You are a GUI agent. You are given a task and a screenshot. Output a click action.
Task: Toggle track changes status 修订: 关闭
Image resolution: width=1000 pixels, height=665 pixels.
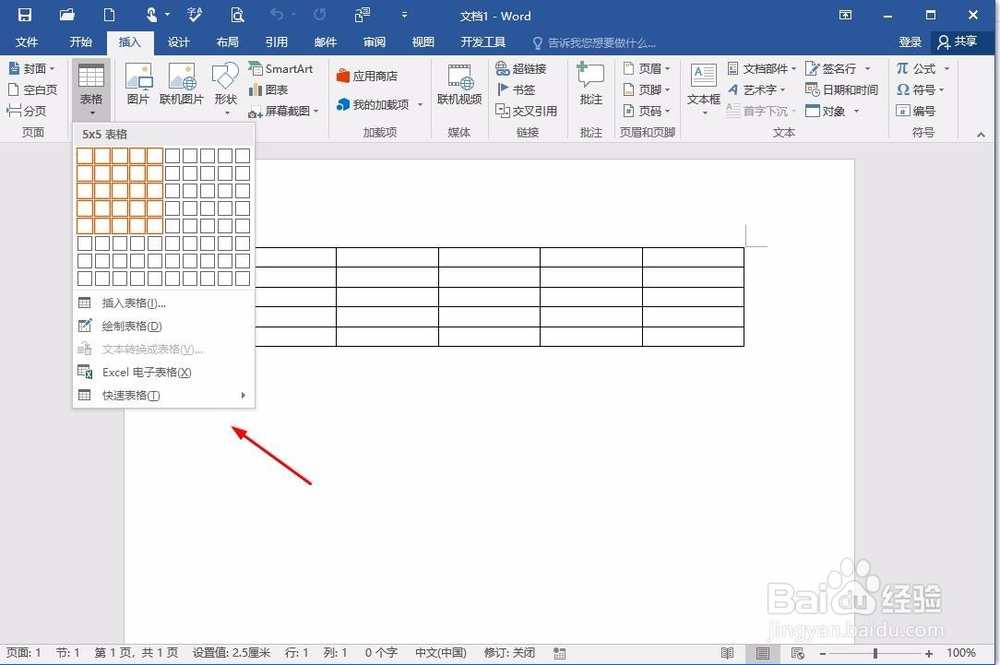point(510,653)
